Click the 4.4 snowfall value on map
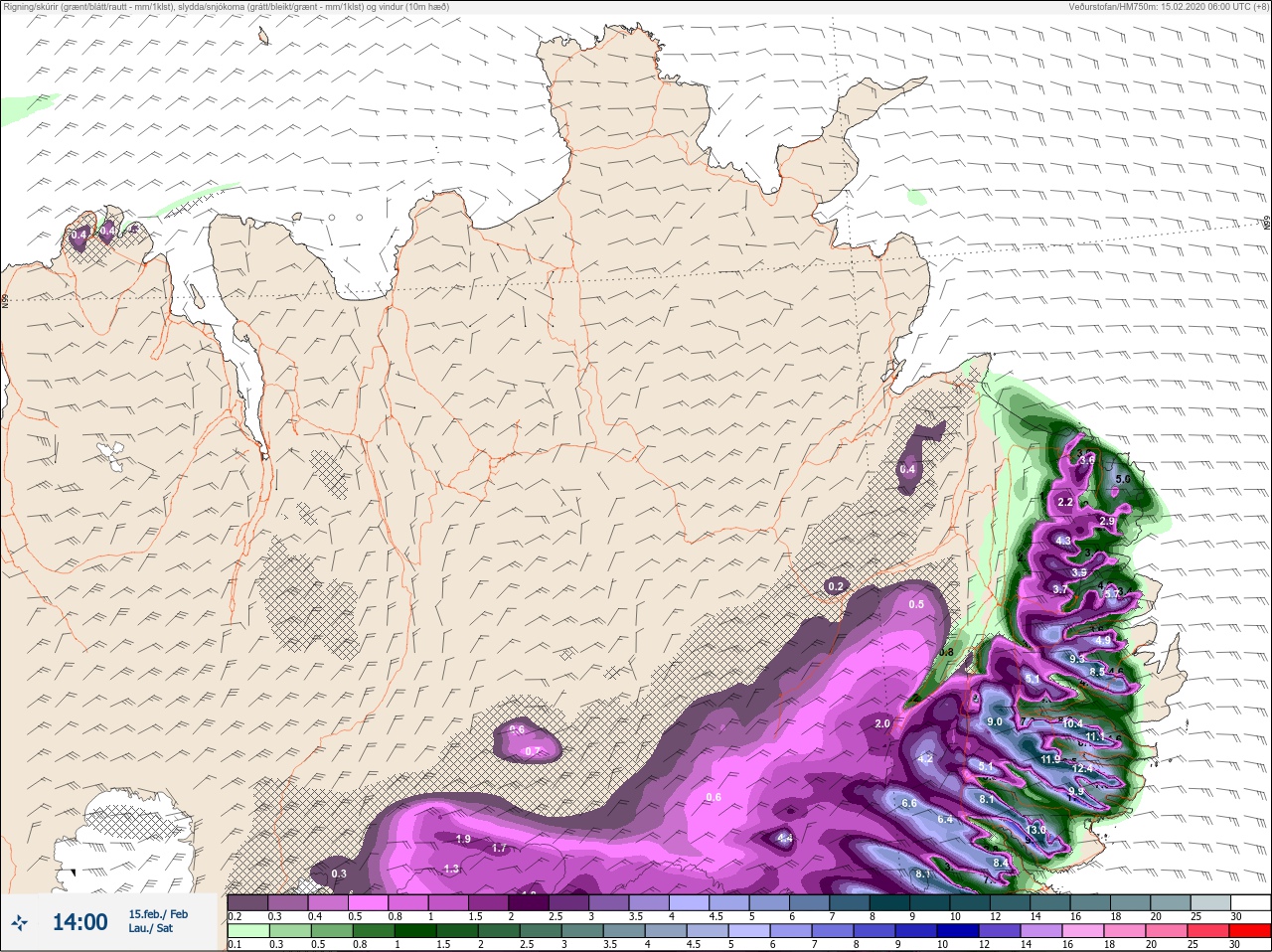The width and height of the screenshot is (1272, 952). pos(785,839)
